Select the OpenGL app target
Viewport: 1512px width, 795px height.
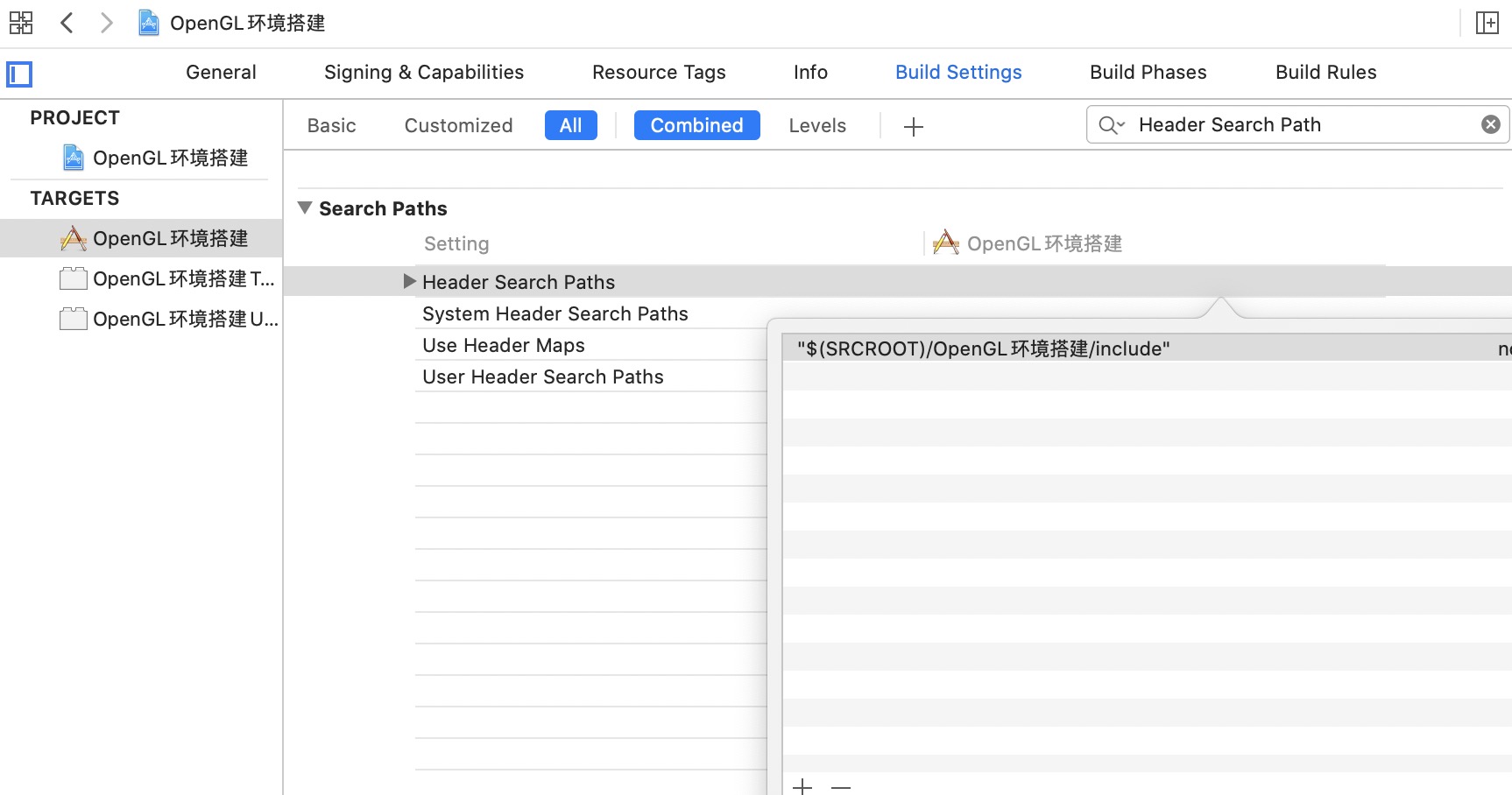click(x=141, y=238)
